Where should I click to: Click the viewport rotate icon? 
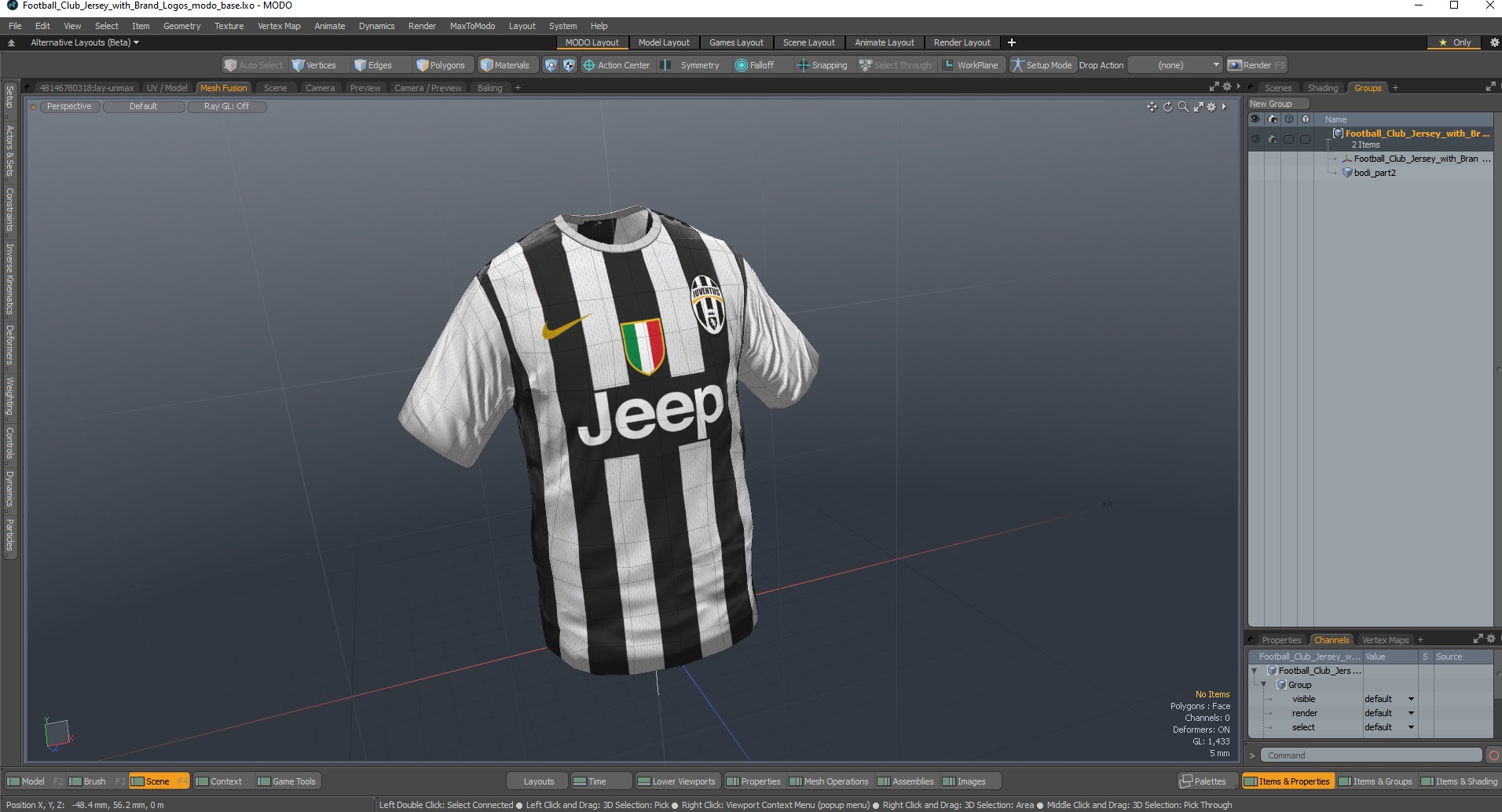pyautogui.click(x=1167, y=107)
